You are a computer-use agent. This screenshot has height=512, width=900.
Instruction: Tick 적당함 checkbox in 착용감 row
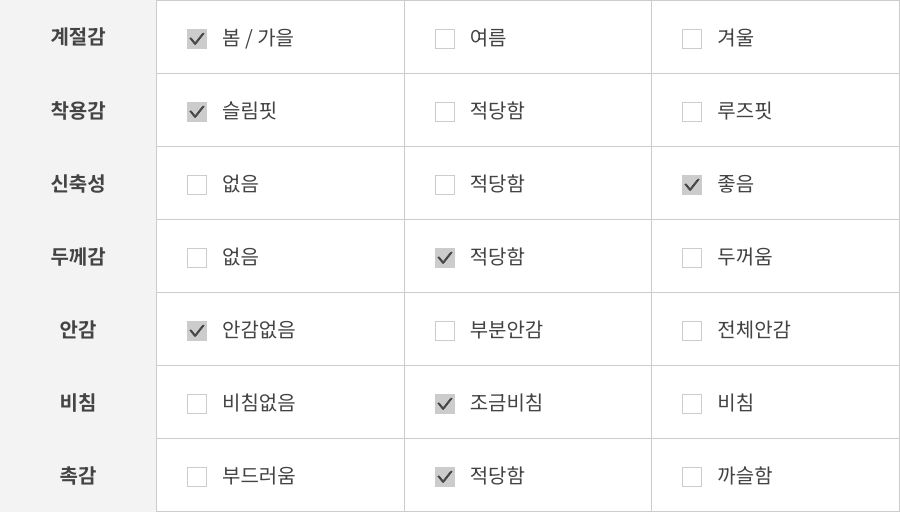[x=445, y=112]
